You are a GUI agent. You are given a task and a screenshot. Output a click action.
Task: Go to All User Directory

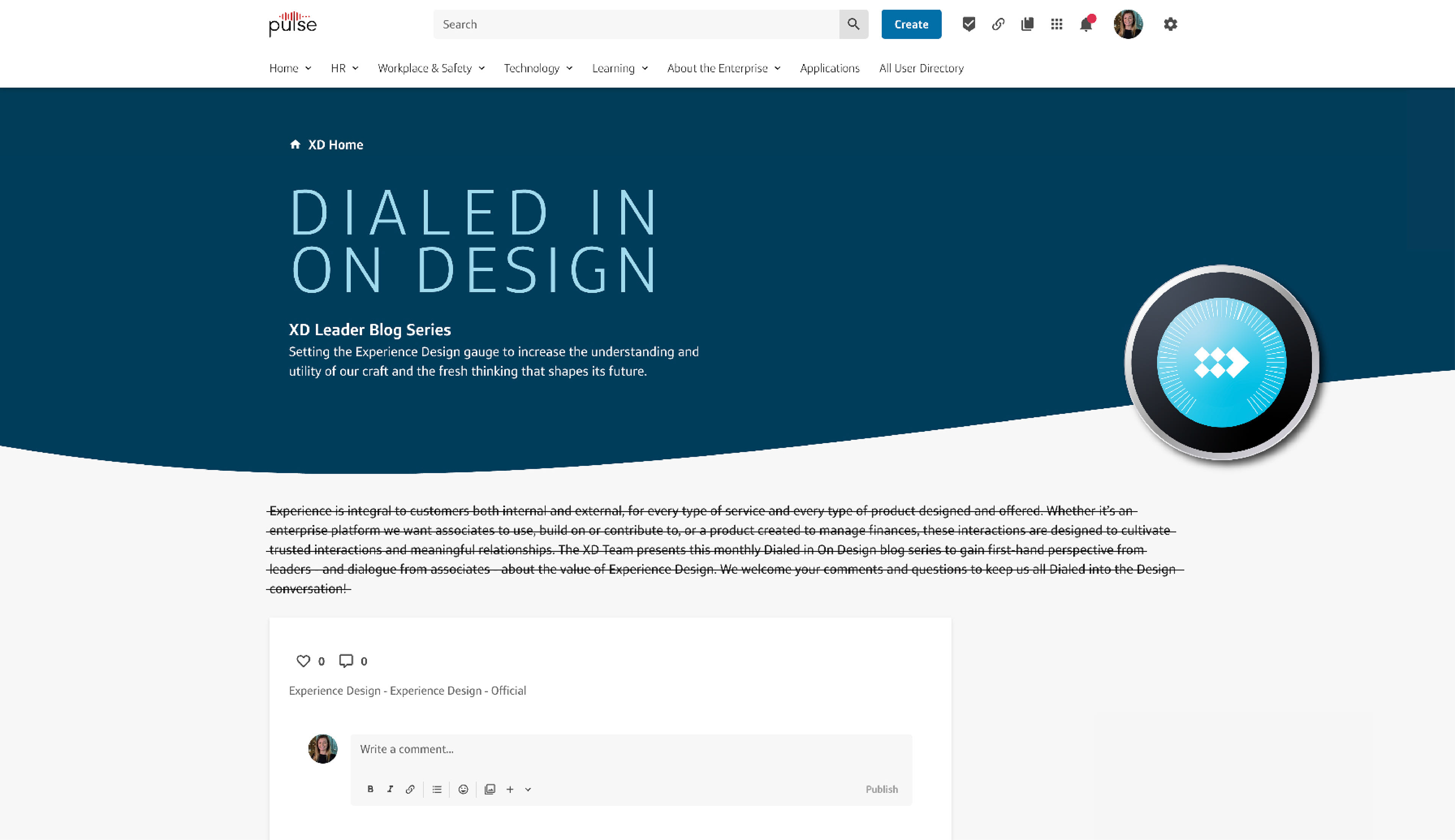point(921,68)
